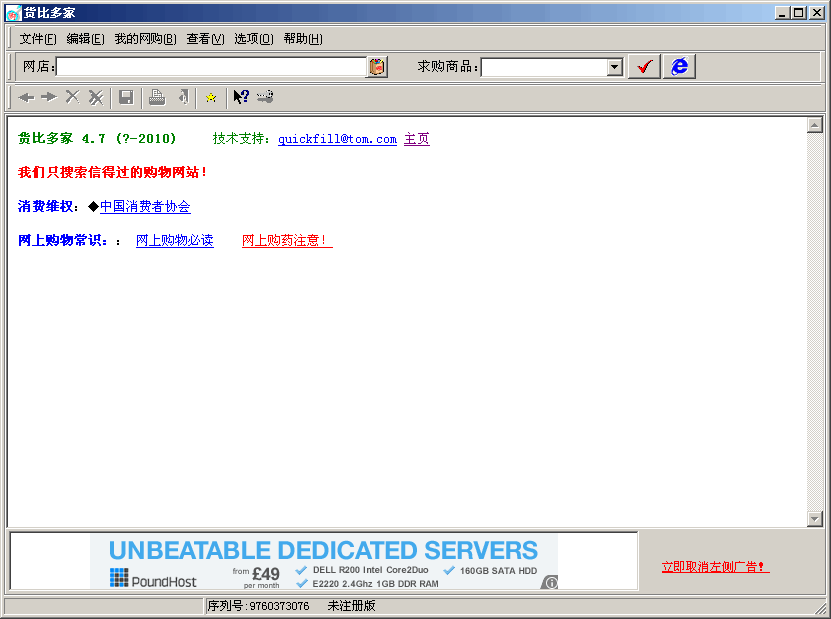Click the Internet Explorer e icon
831x619 pixels.
(679, 66)
